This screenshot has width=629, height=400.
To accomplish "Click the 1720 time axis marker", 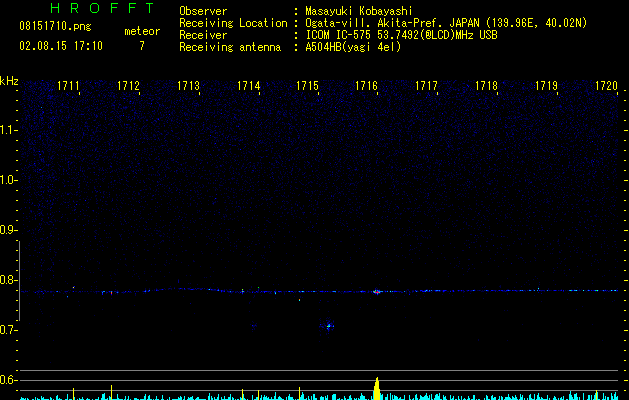I will click(606, 86).
